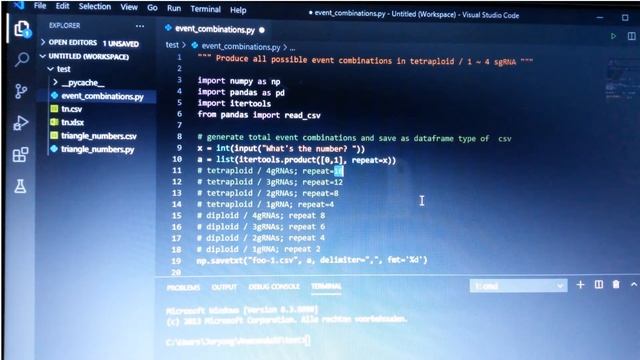
Task: Click line number 10 in gutter
Action: tap(177, 159)
